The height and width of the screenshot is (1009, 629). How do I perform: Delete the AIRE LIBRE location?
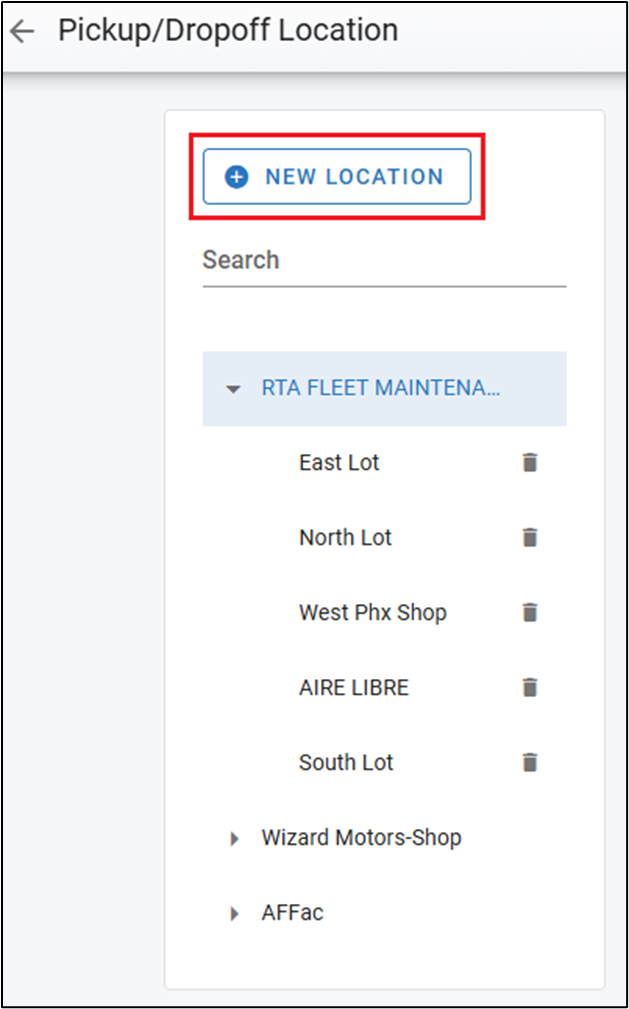coord(530,688)
